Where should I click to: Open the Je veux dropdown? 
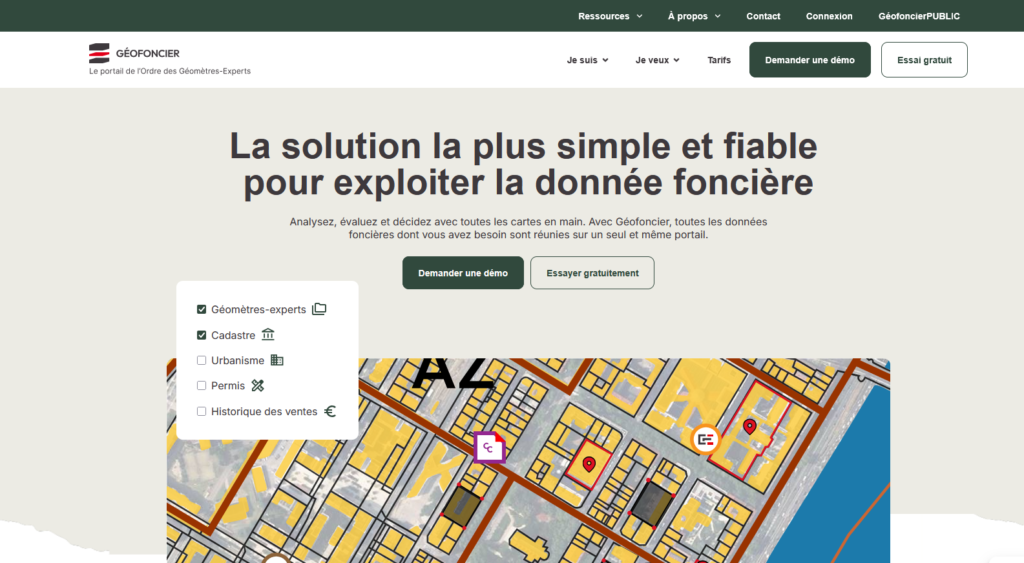click(x=657, y=60)
